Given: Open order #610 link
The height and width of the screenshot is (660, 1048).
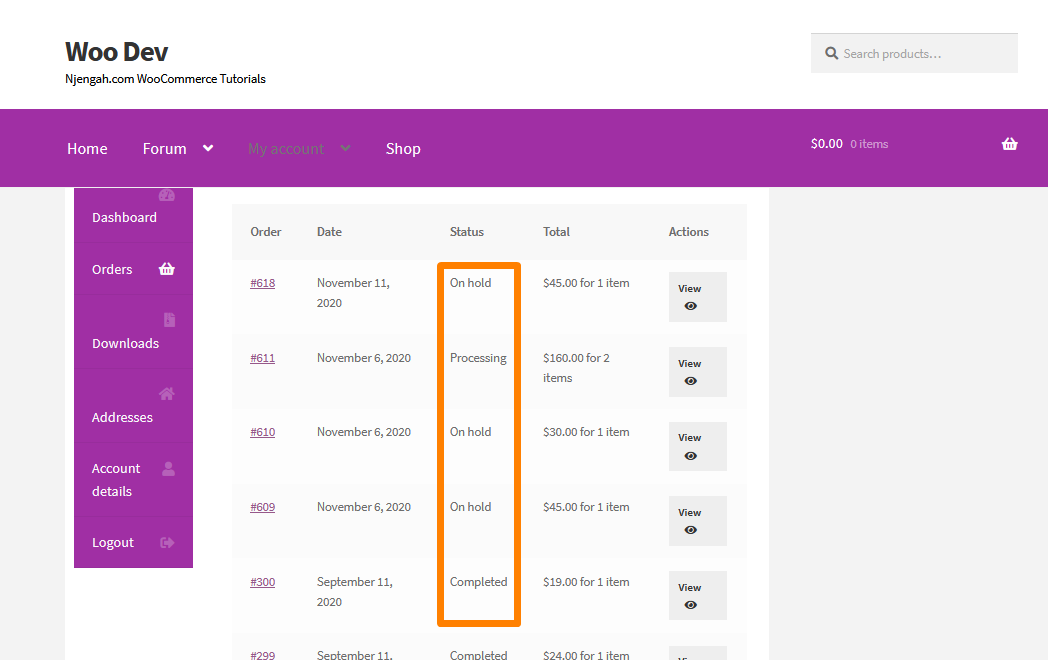Looking at the screenshot, I should (263, 432).
